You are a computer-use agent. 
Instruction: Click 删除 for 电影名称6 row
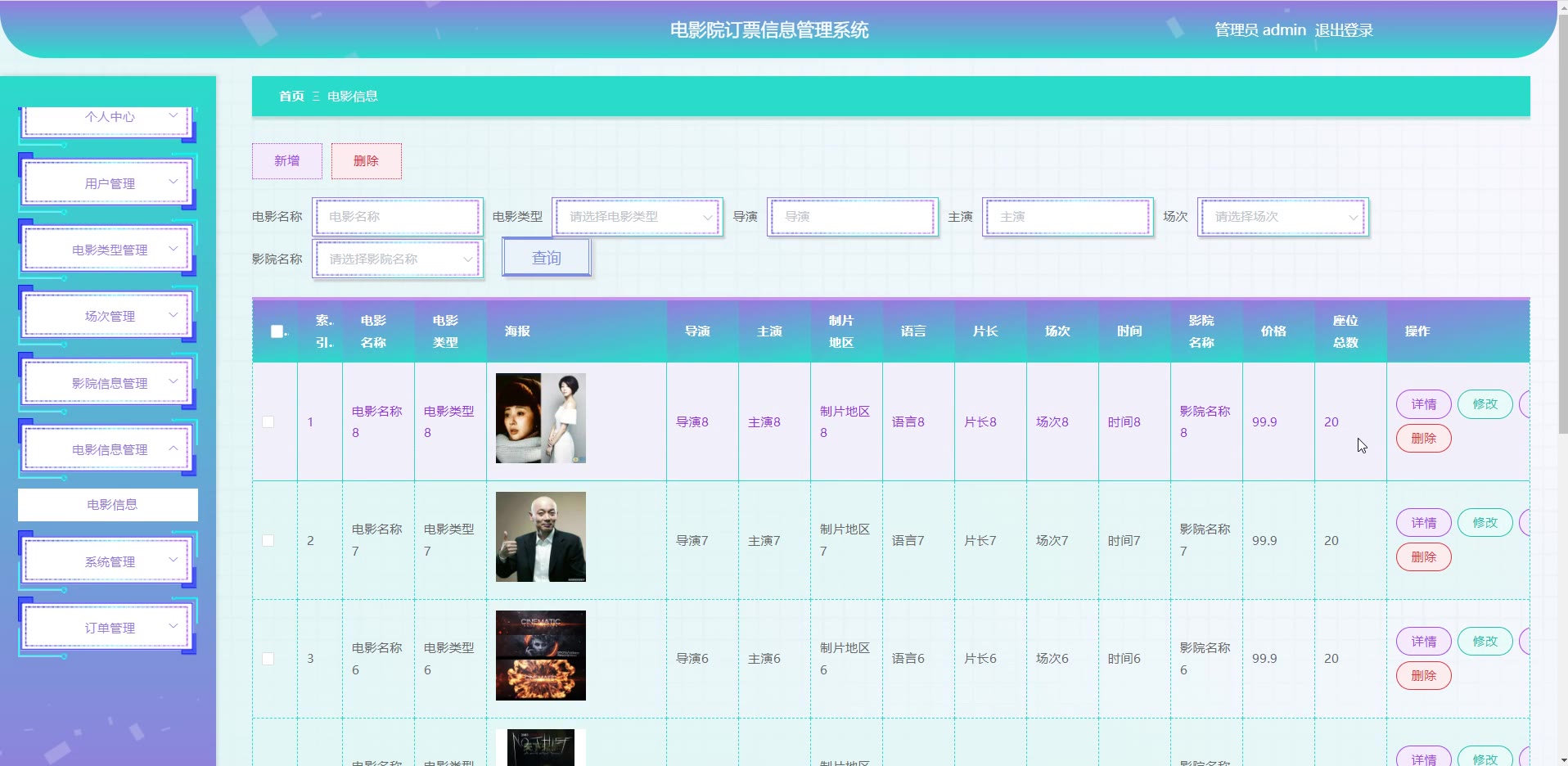coord(1424,676)
